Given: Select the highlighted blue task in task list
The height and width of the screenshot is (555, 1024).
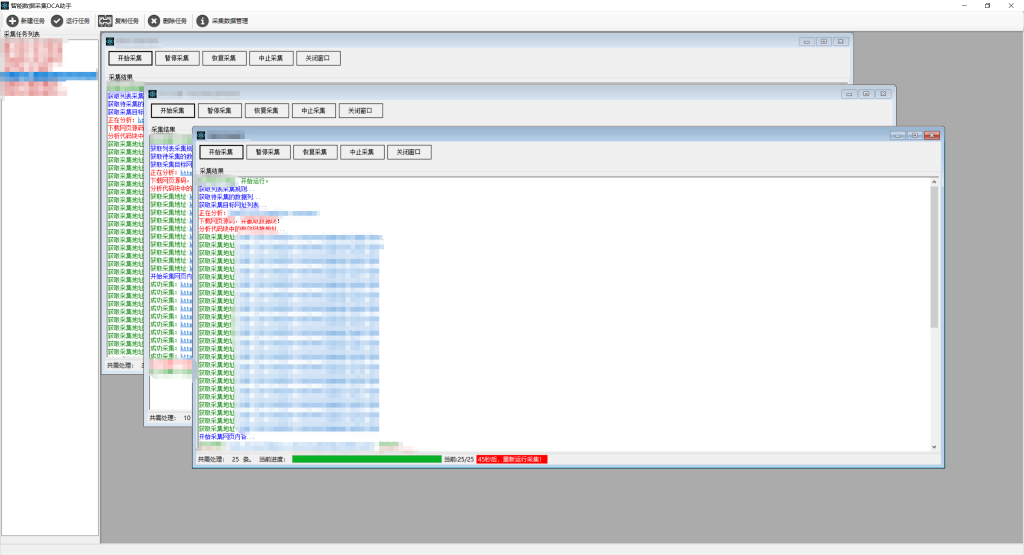Looking at the screenshot, I should (x=49, y=76).
